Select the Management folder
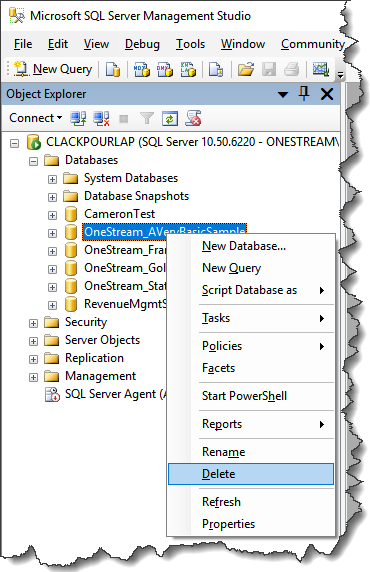Viewport: 370px width, 572px height. 100,376
